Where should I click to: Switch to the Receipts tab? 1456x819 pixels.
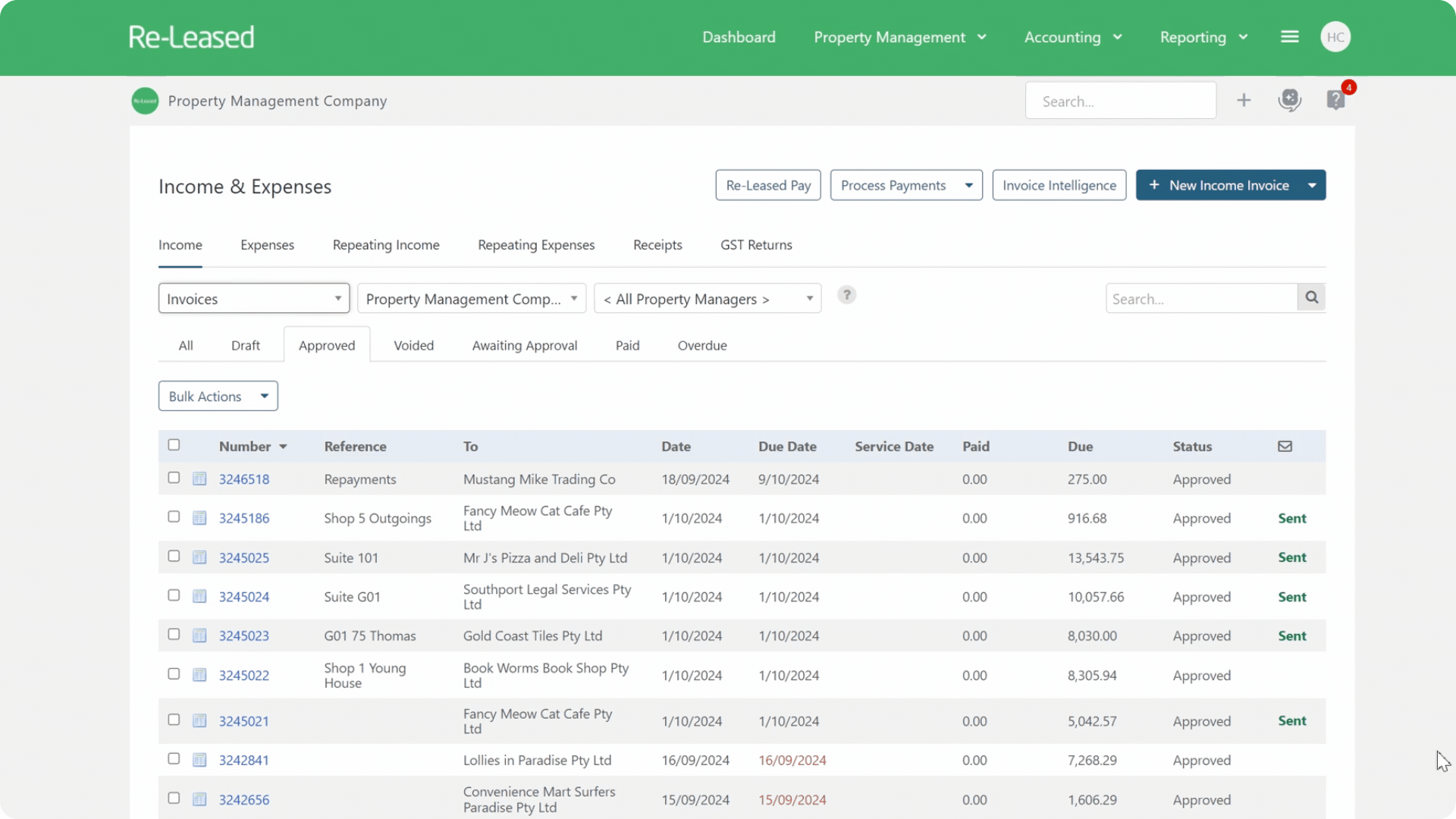point(657,245)
